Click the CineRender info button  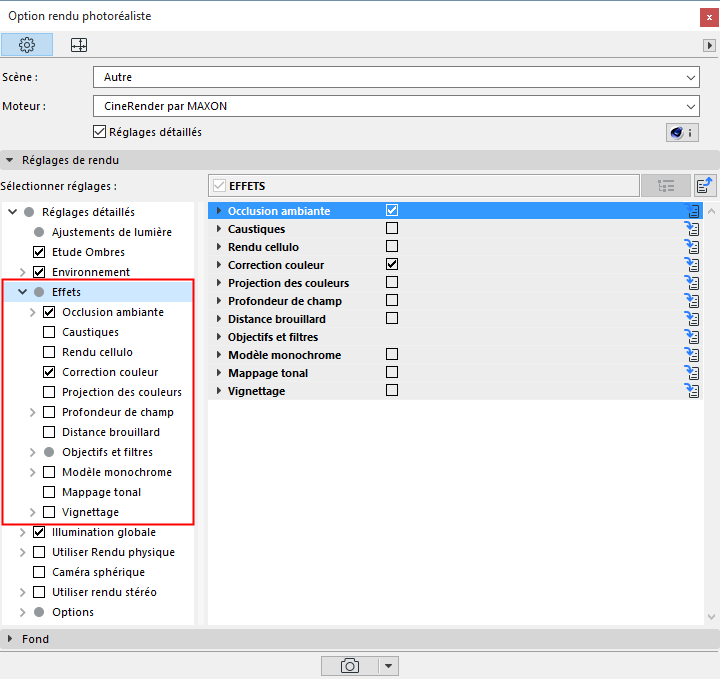point(682,133)
